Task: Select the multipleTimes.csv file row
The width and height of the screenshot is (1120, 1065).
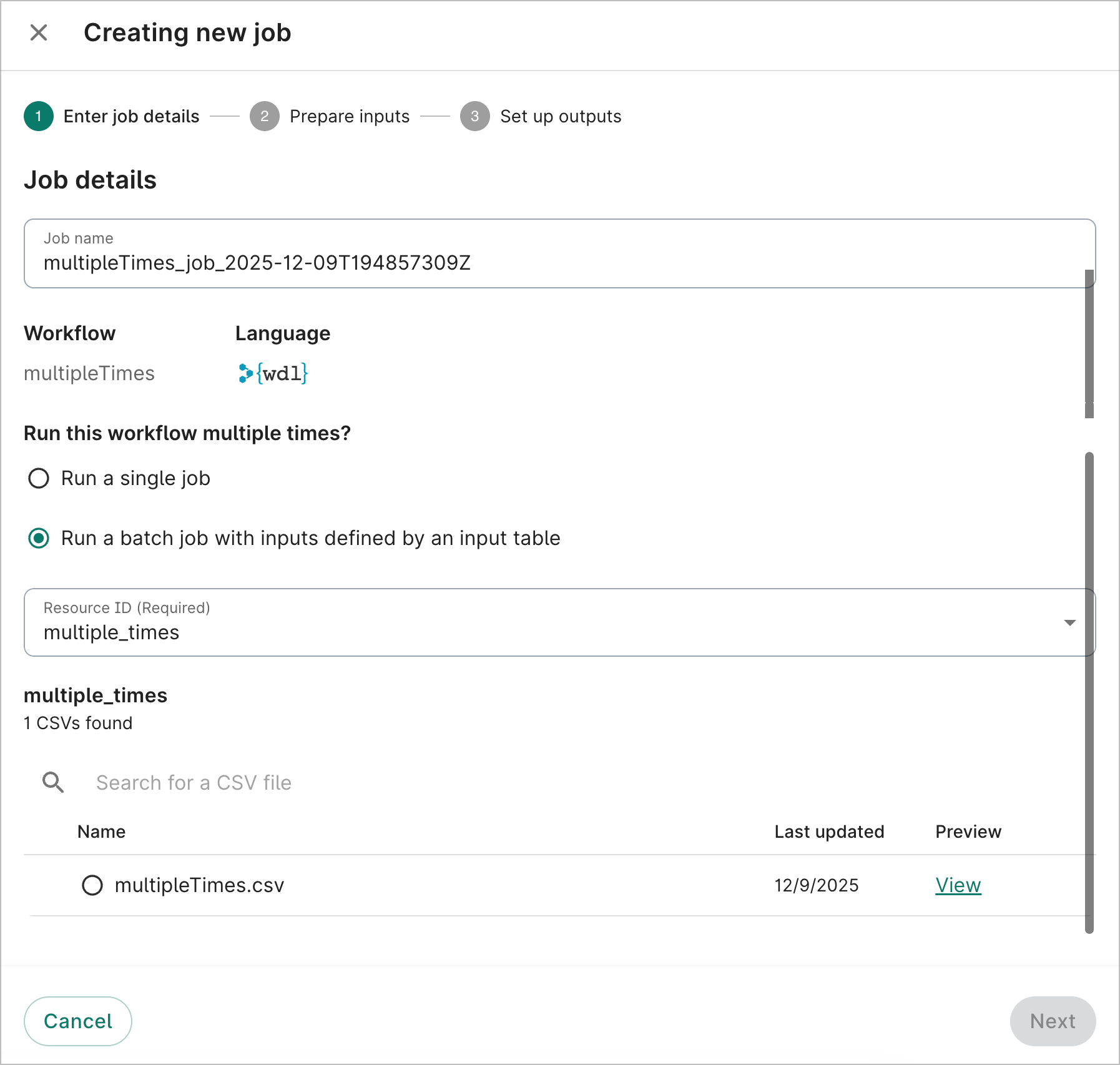Action: pos(92,885)
